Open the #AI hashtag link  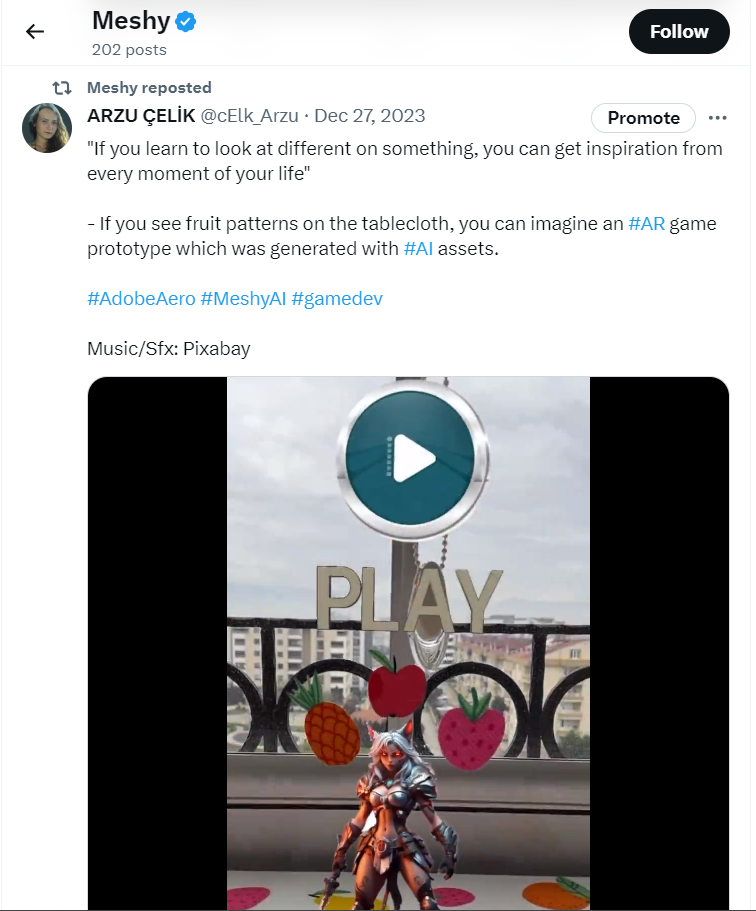[x=418, y=249]
